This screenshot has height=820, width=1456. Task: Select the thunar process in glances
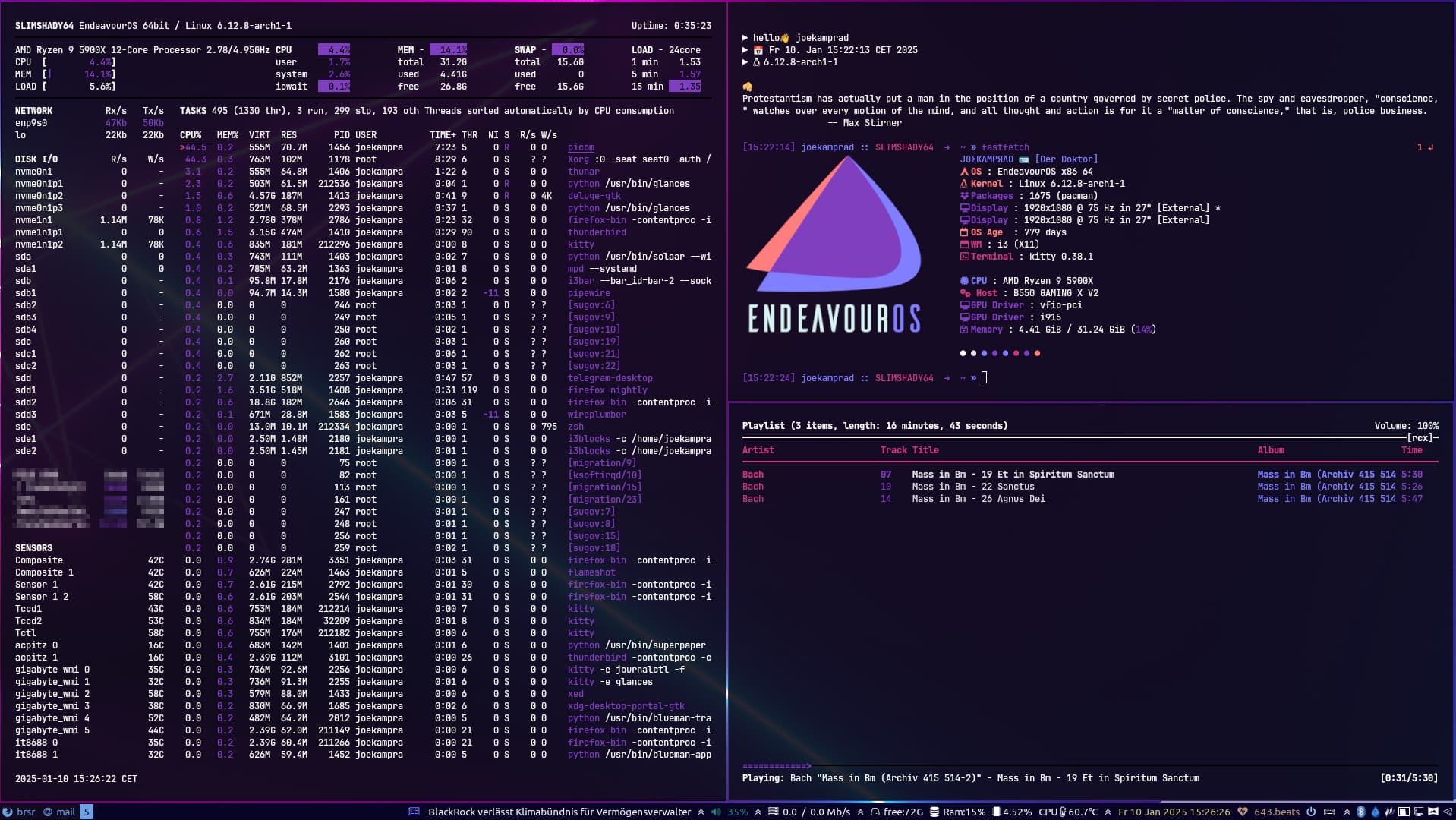[x=446, y=172]
